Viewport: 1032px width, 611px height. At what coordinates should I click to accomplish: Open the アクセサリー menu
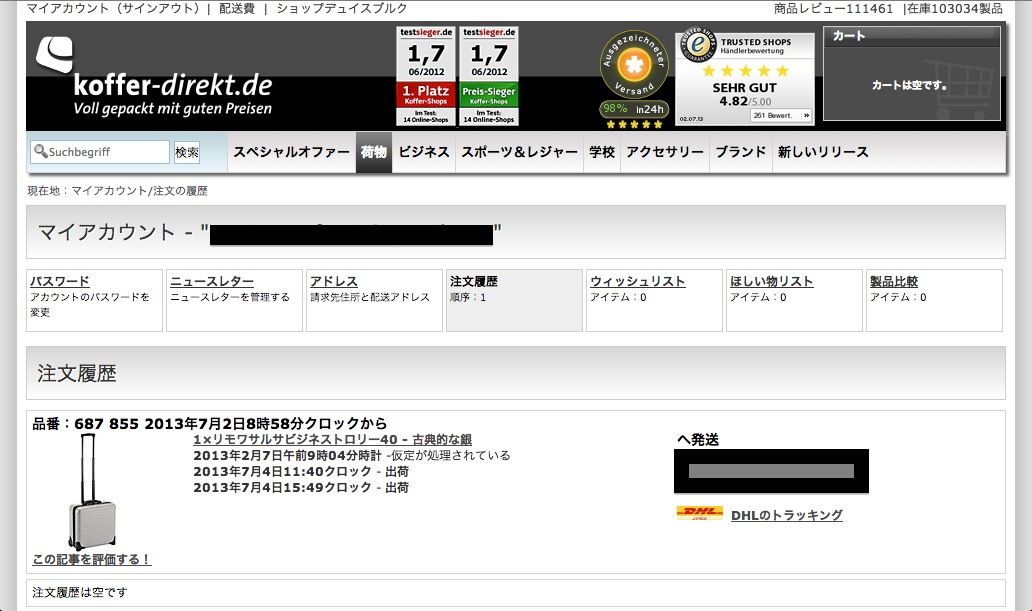click(x=665, y=152)
